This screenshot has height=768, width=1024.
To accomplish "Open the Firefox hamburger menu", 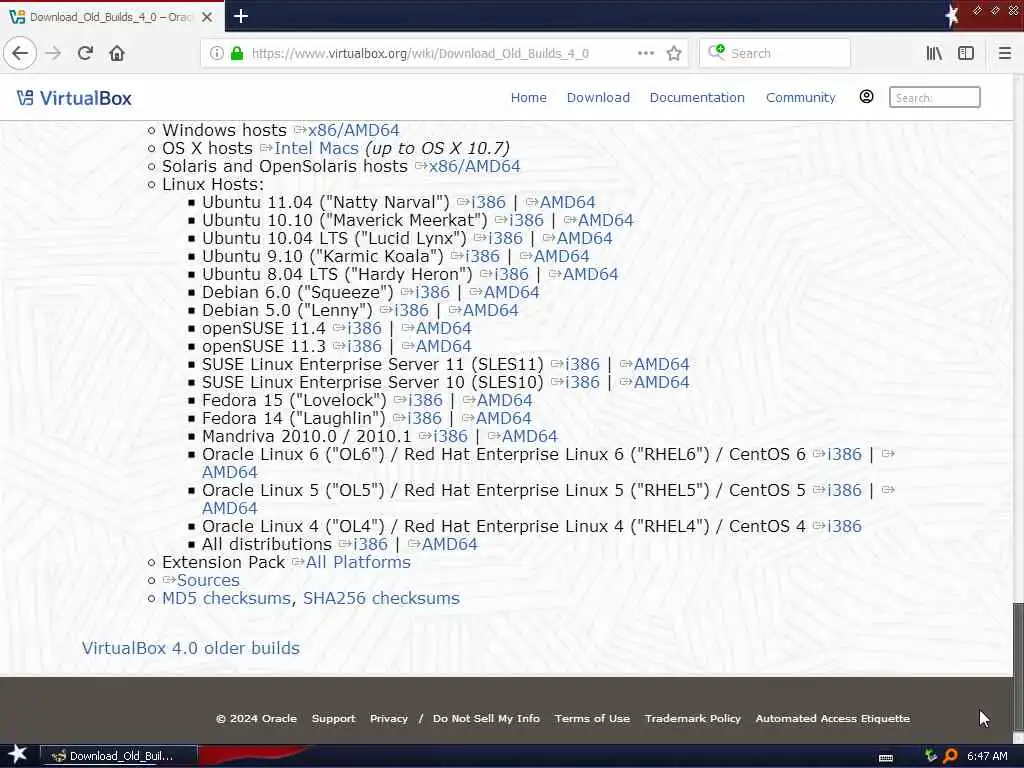I will point(1005,53).
